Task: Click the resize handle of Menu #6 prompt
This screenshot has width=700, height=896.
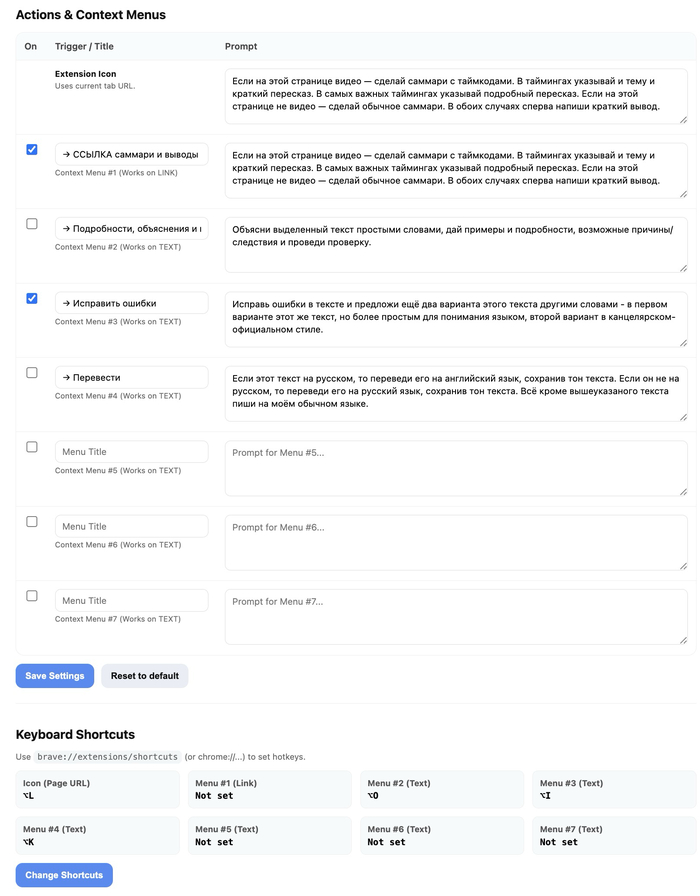Action: pos(683,565)
